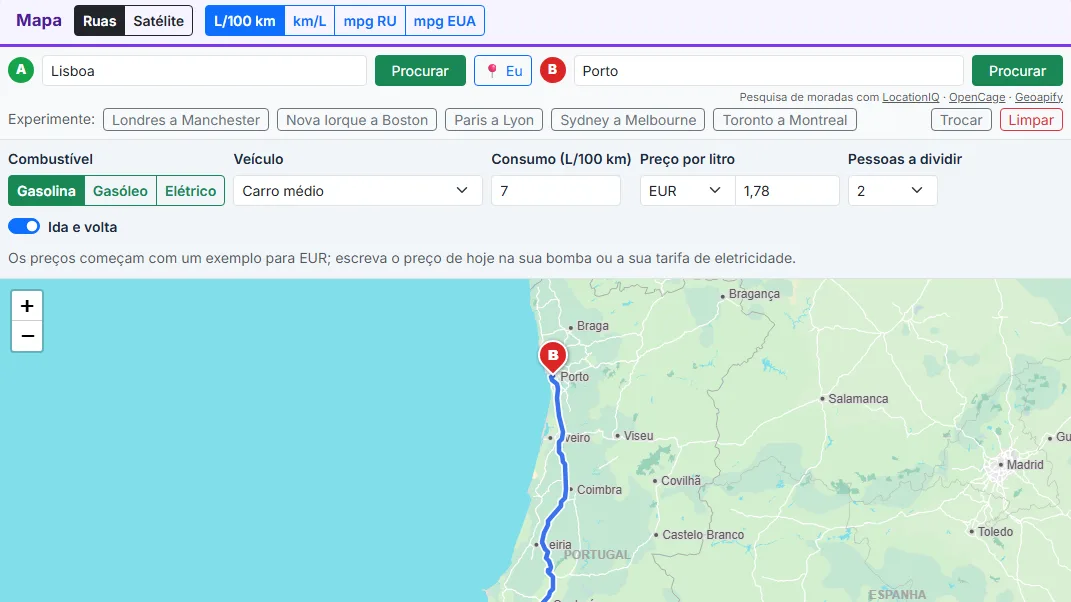Click Procurar button for origin Lisboa
Screen dimensions: 1071x602
click(420, 71)
